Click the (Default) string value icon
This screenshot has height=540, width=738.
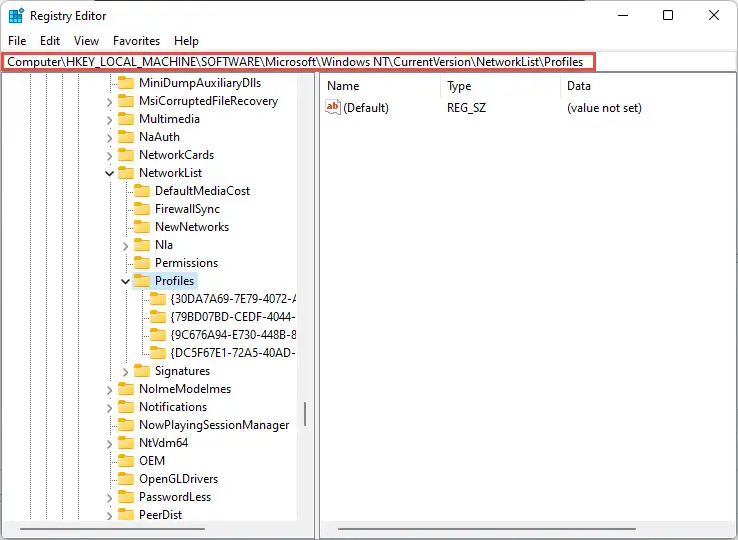(333, 107)
